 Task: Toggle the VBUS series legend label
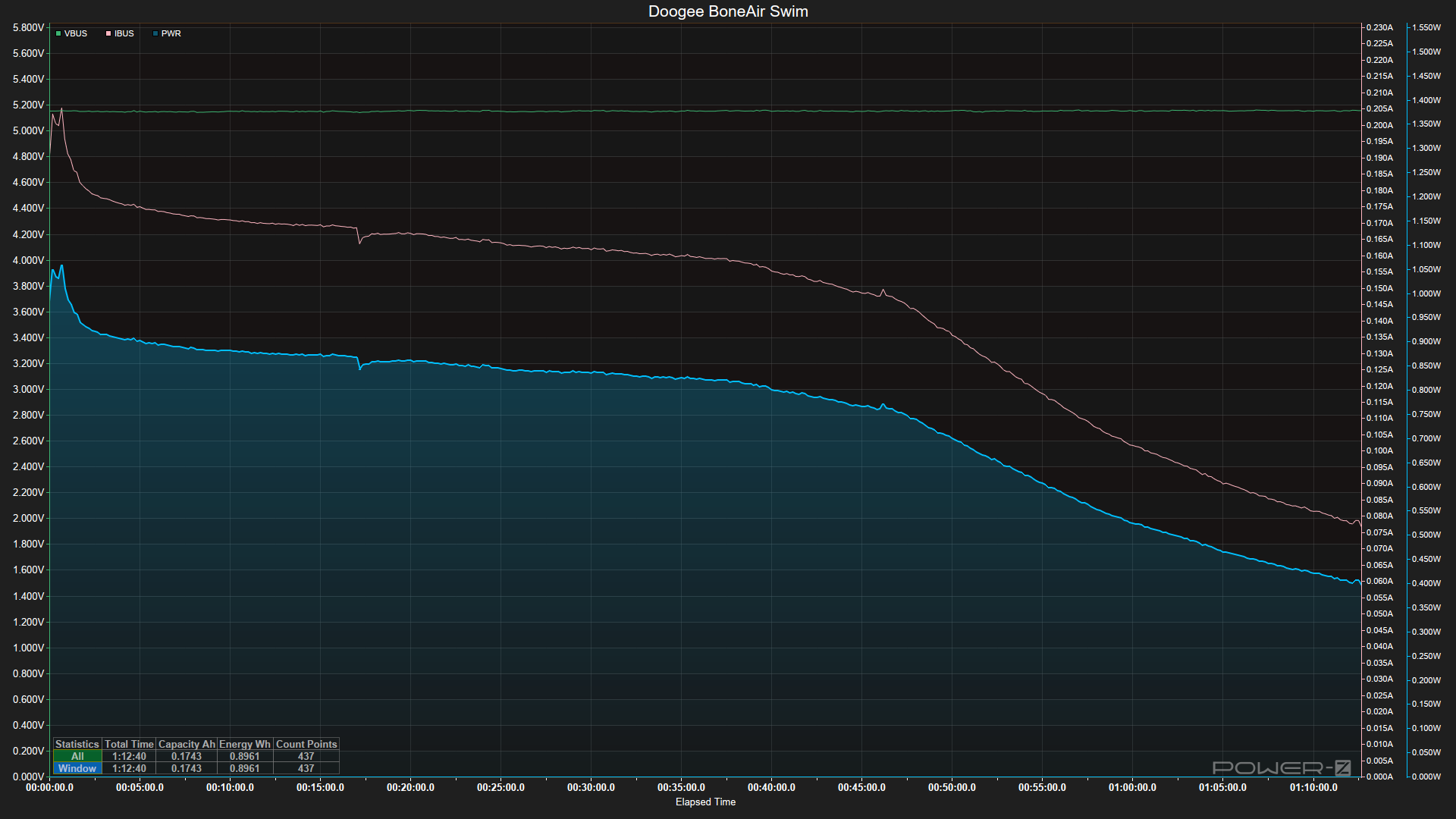[76, 33]
